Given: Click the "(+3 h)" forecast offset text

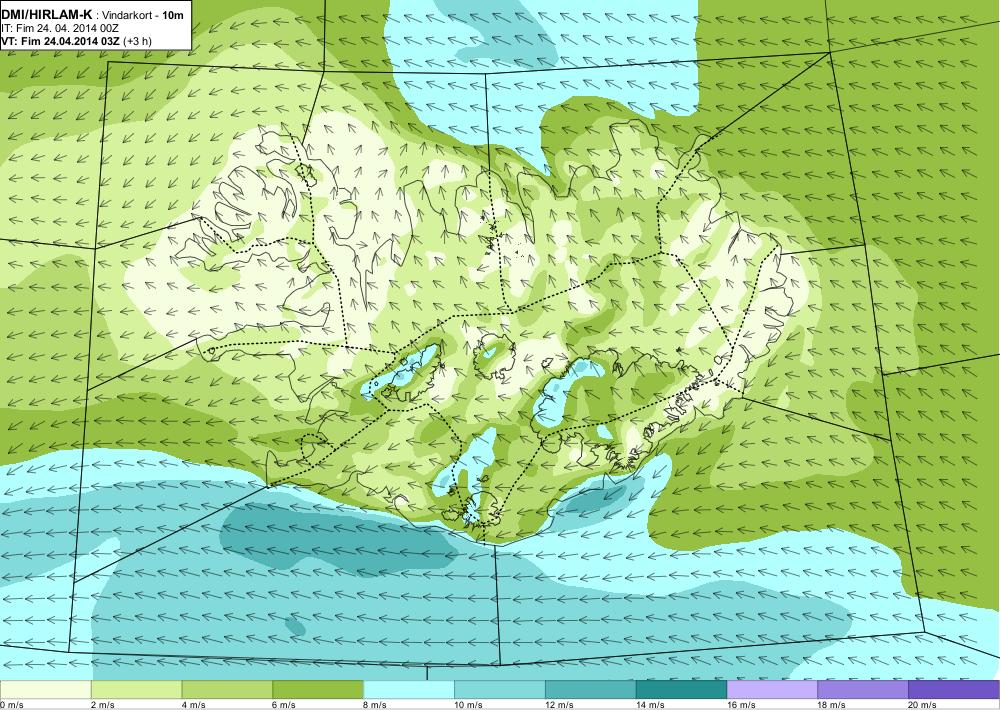Looking at the screenshot, I should click(x=137, y=41).
